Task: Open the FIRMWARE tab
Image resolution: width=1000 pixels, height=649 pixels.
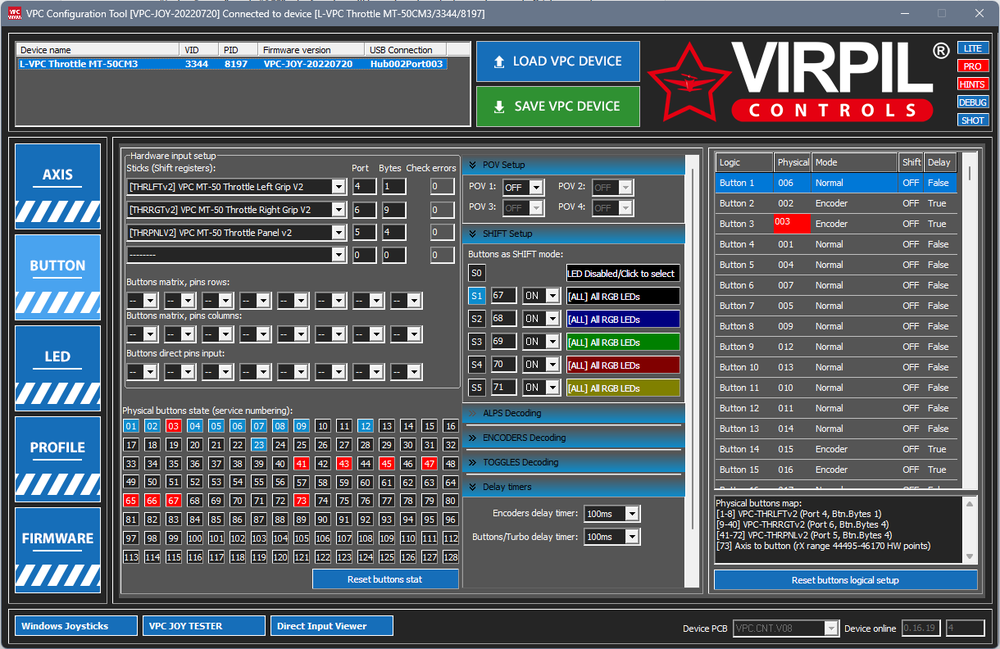Action: pyautogui.click(x=57, y=550)
